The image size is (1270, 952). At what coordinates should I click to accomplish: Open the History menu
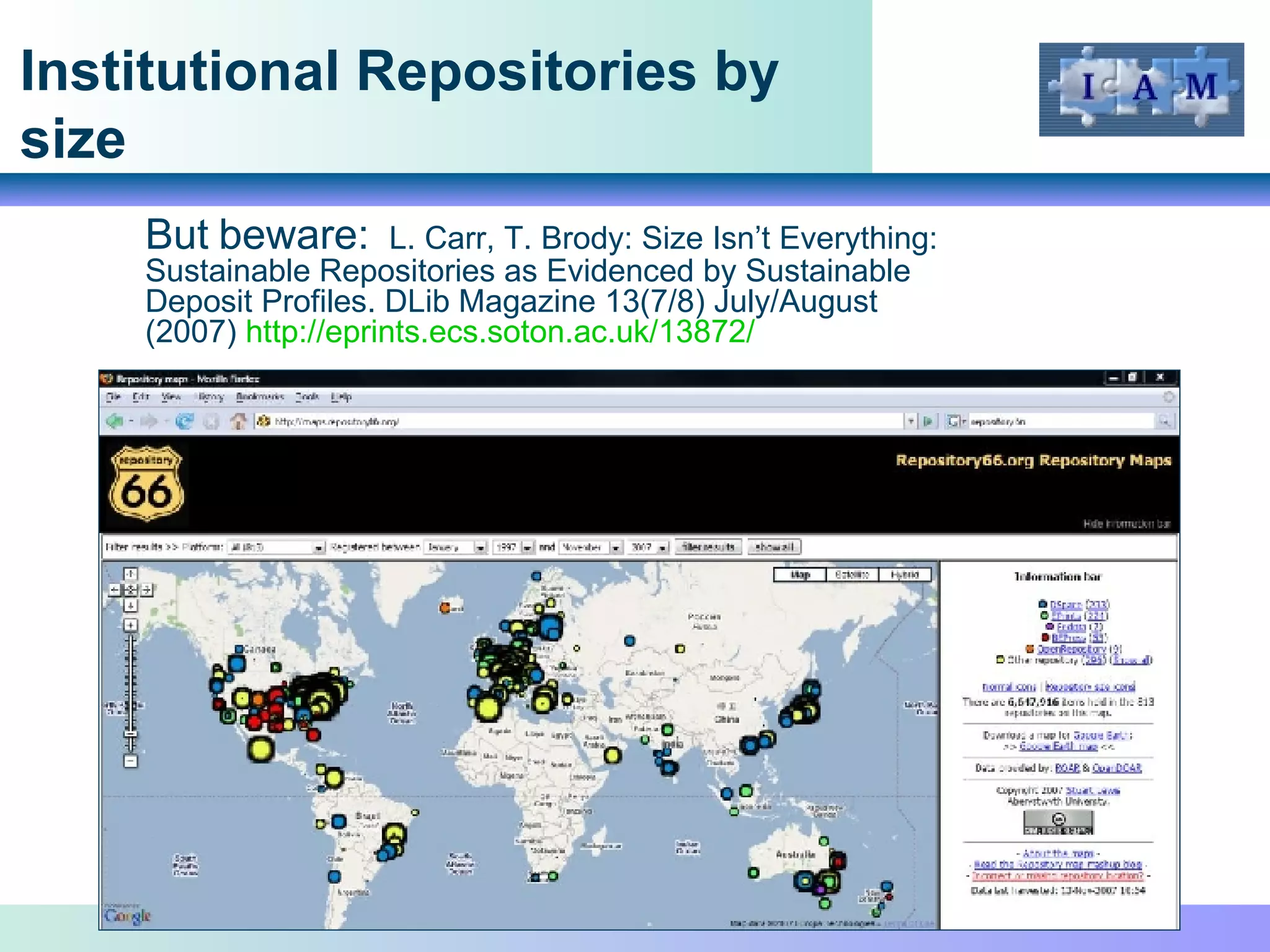[209, 397]
